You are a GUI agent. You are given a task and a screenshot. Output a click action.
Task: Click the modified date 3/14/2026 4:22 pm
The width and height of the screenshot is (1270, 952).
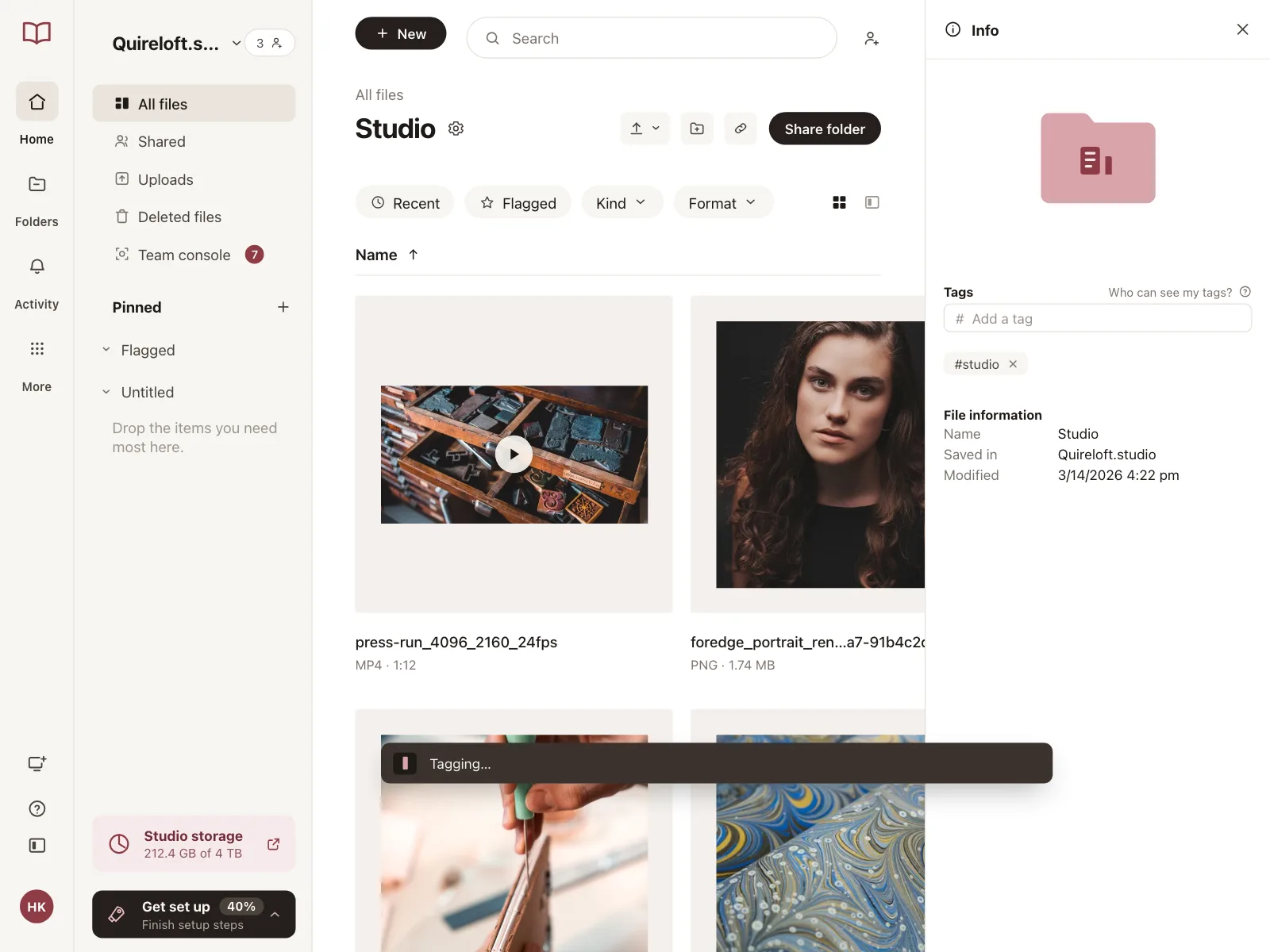1118,475
